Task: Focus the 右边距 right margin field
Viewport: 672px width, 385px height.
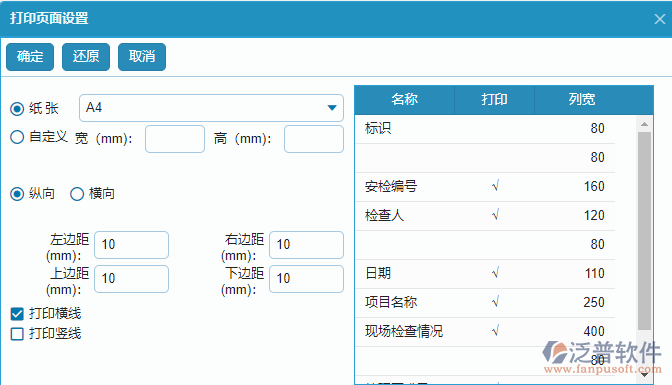Action: (x=306, y=245)
